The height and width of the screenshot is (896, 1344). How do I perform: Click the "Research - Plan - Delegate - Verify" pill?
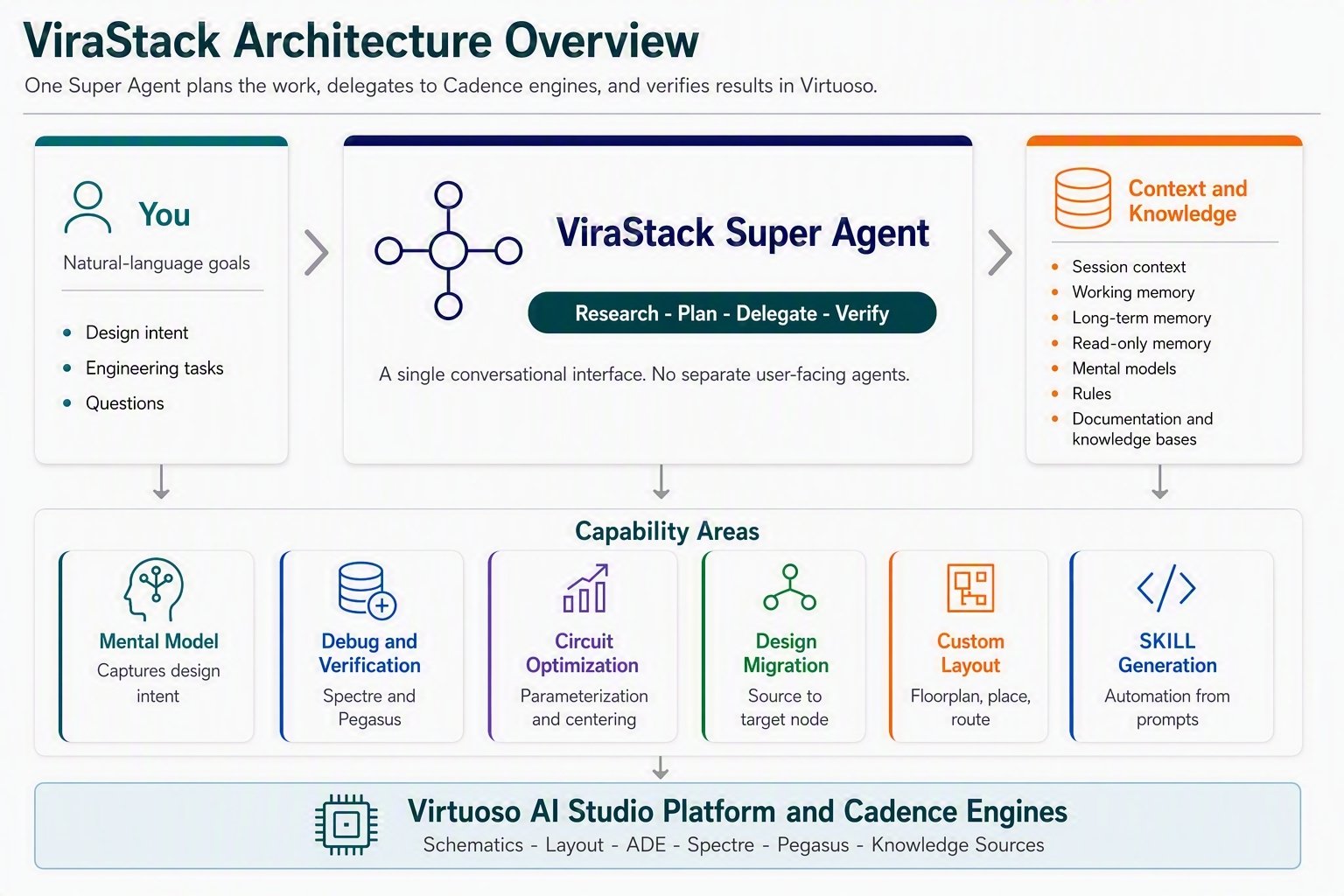(732, 313)
